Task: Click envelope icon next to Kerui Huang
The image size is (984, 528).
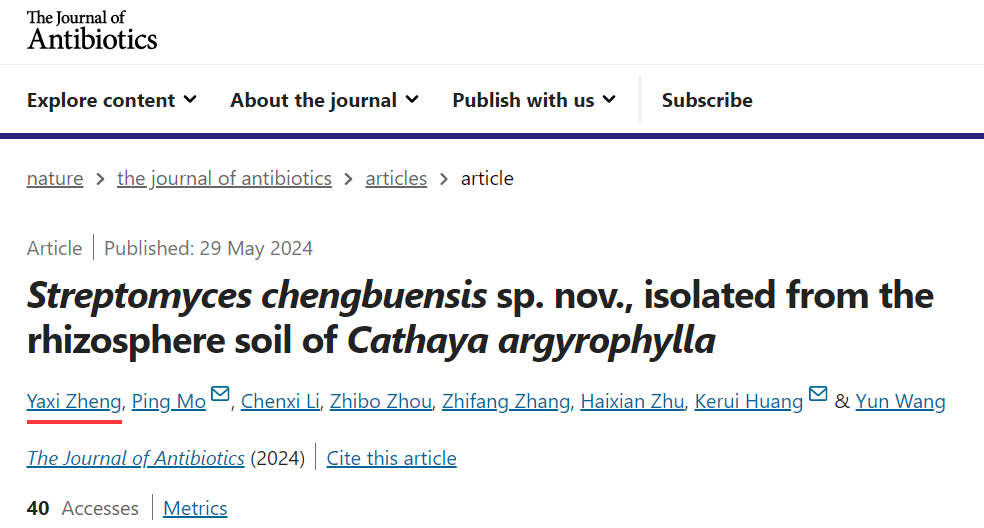Action: click(818, 394)
